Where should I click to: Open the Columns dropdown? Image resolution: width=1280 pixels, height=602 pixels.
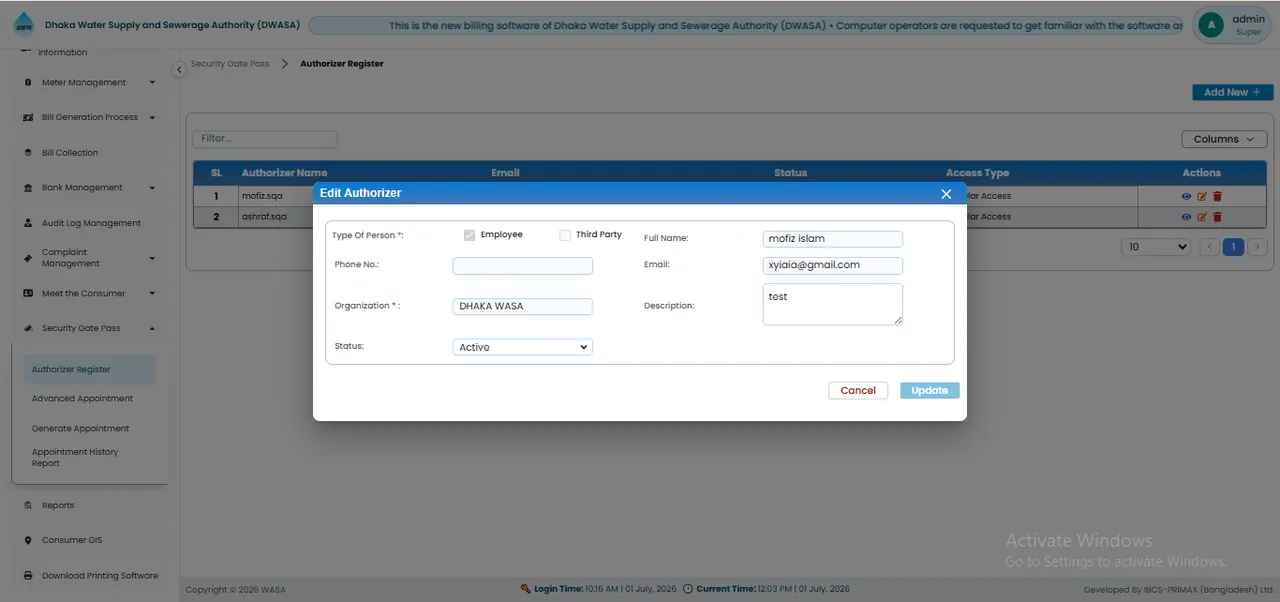click(1224, 139)
